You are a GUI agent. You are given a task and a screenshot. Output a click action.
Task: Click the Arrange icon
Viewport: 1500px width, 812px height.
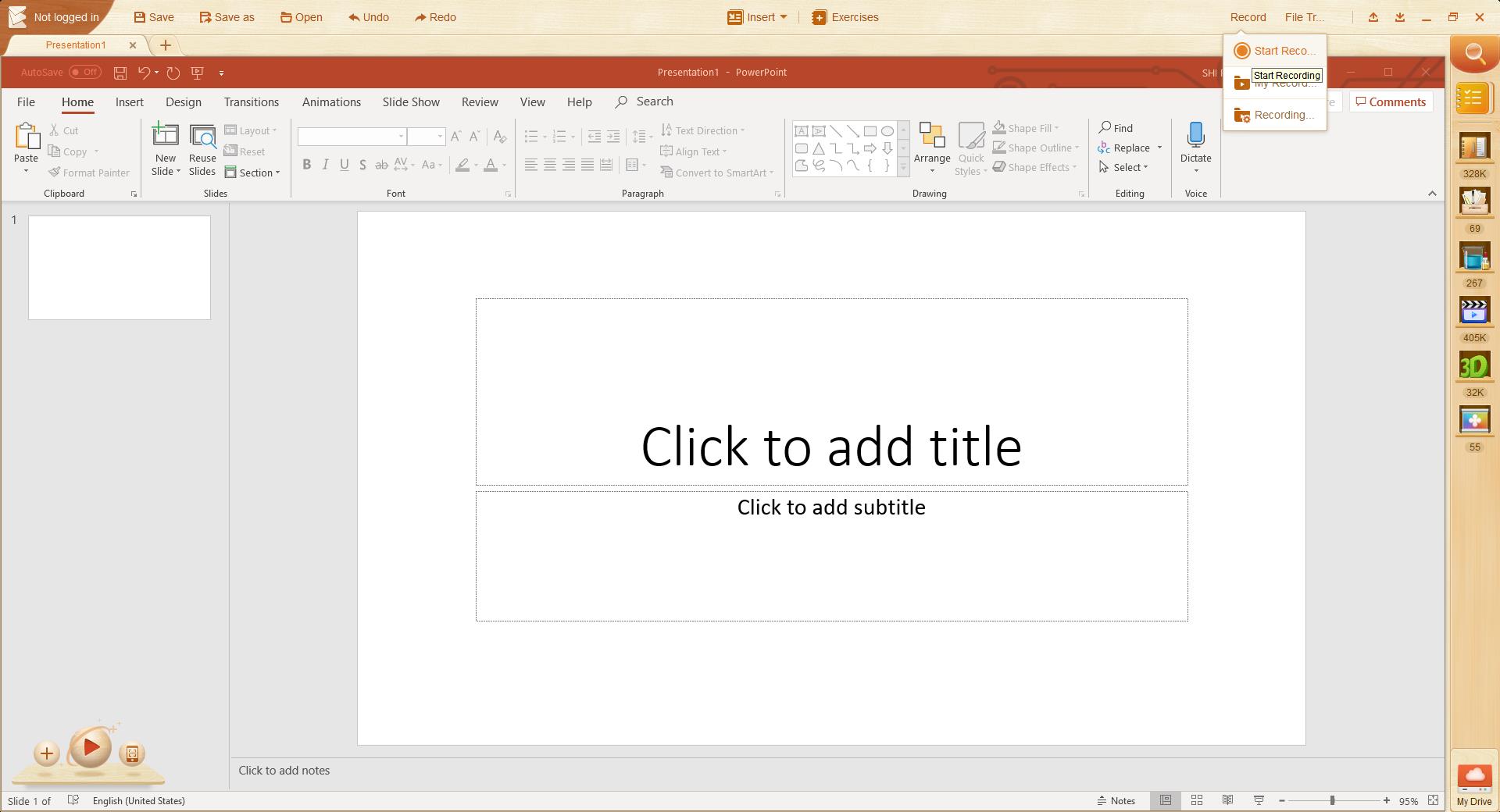click(931, 135)
